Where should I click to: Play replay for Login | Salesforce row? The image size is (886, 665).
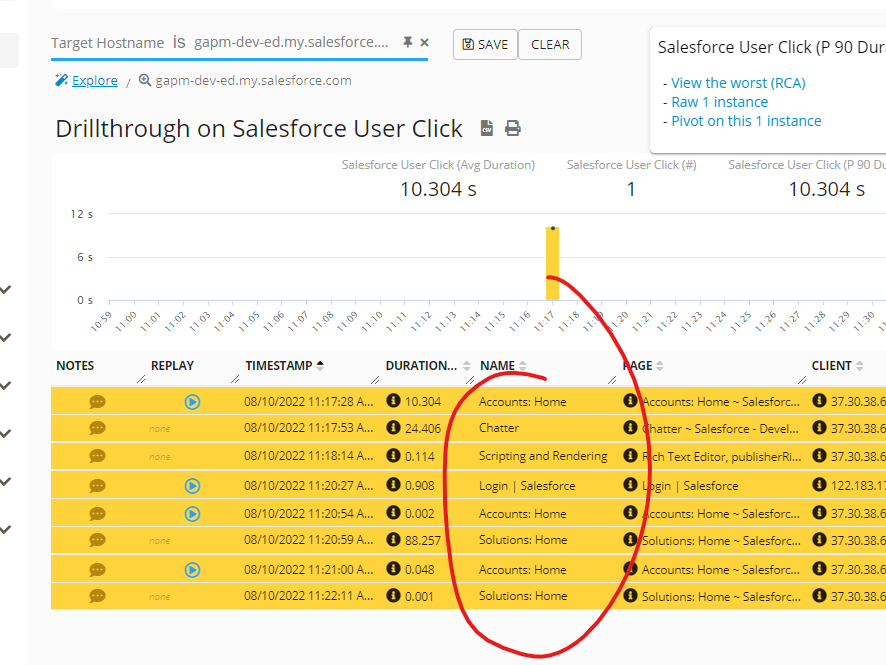(x=192, y=486)
